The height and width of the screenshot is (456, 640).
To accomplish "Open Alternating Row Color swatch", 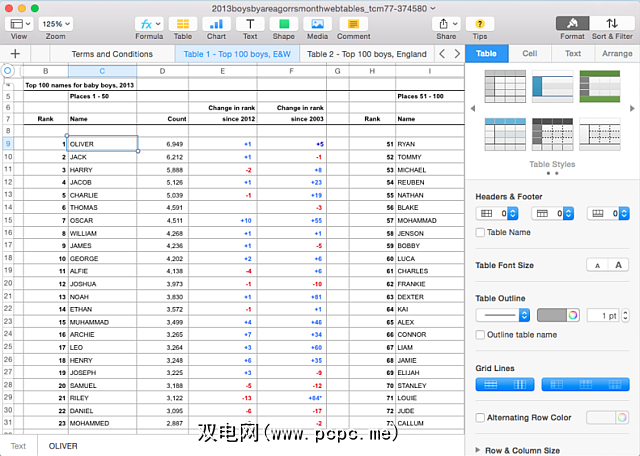I will [x=600, y=418].
